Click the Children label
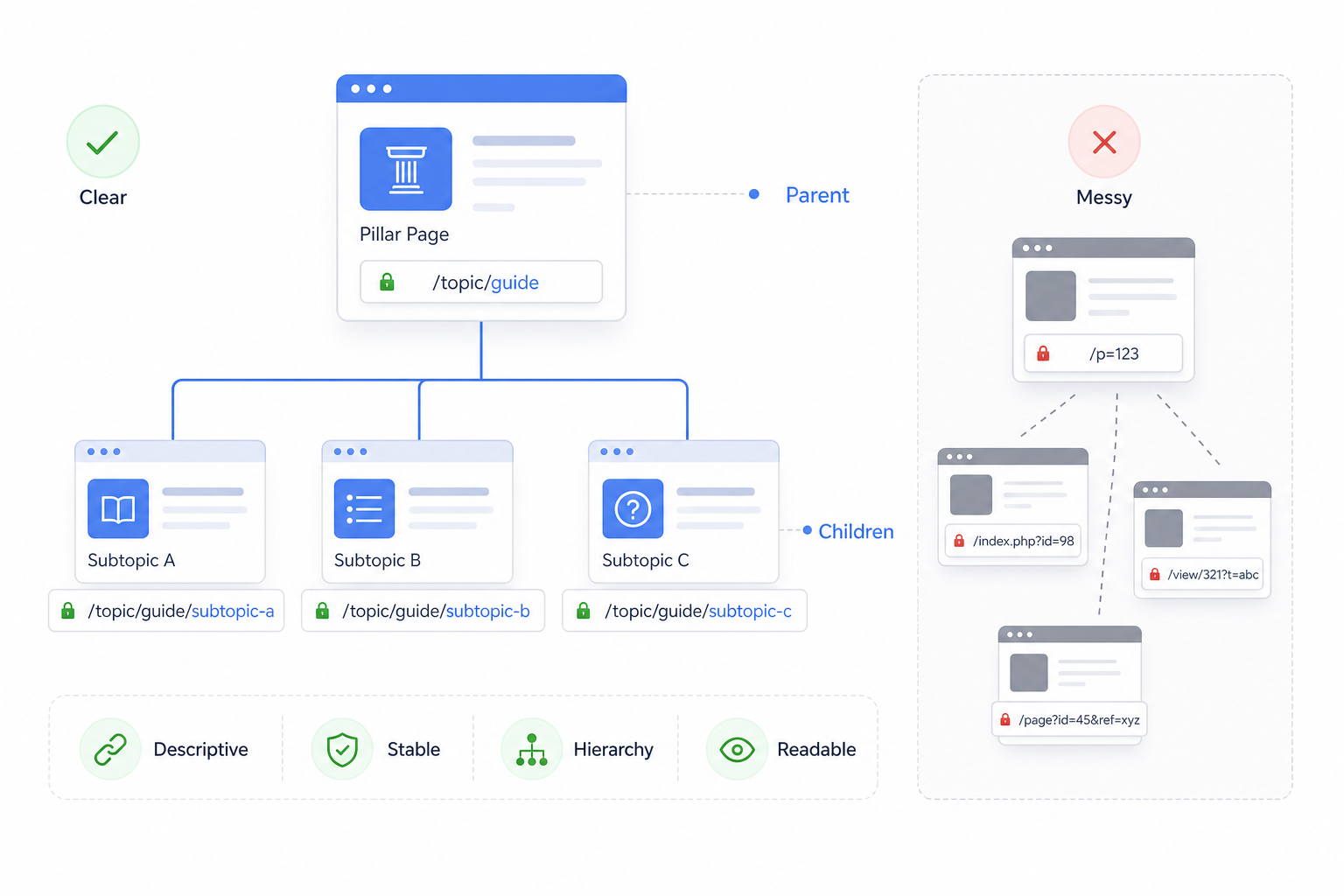 (856, 531)
